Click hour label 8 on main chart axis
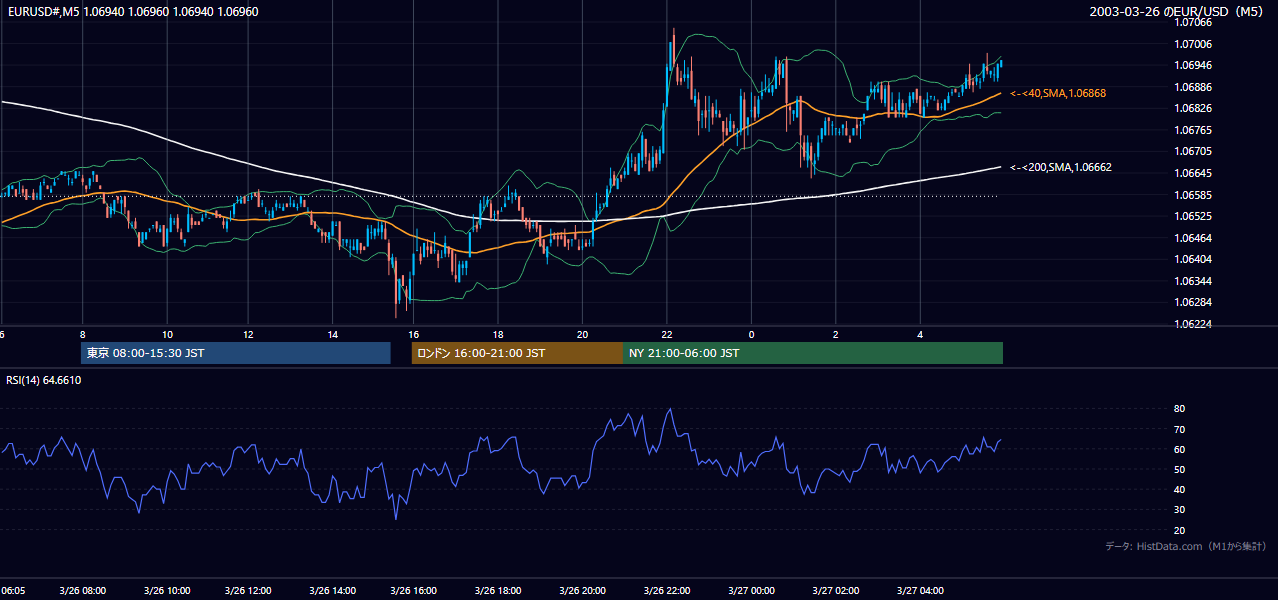 click(x=83, y=335)
